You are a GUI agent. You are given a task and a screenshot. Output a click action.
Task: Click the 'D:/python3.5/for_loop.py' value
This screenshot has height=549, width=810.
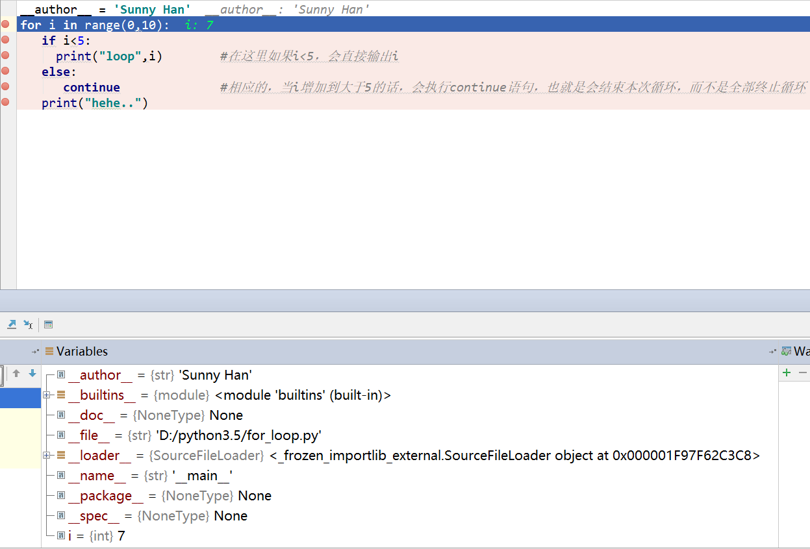239,435
